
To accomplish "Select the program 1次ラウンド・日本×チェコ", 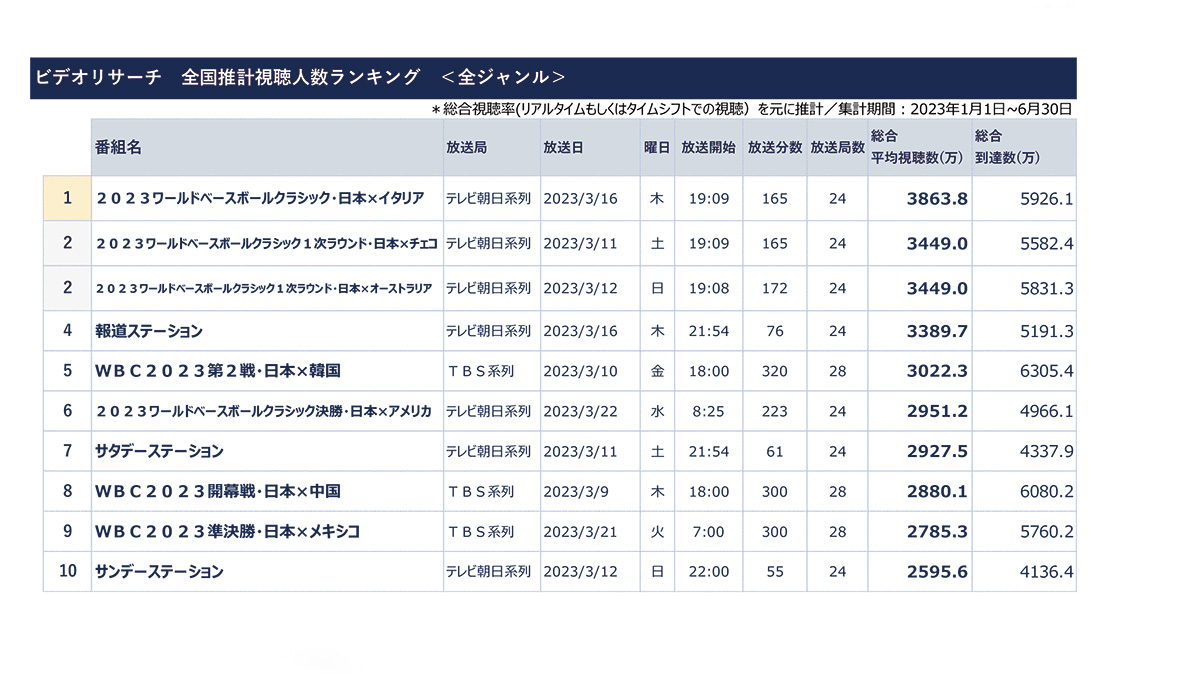I will tap(265, 243).
